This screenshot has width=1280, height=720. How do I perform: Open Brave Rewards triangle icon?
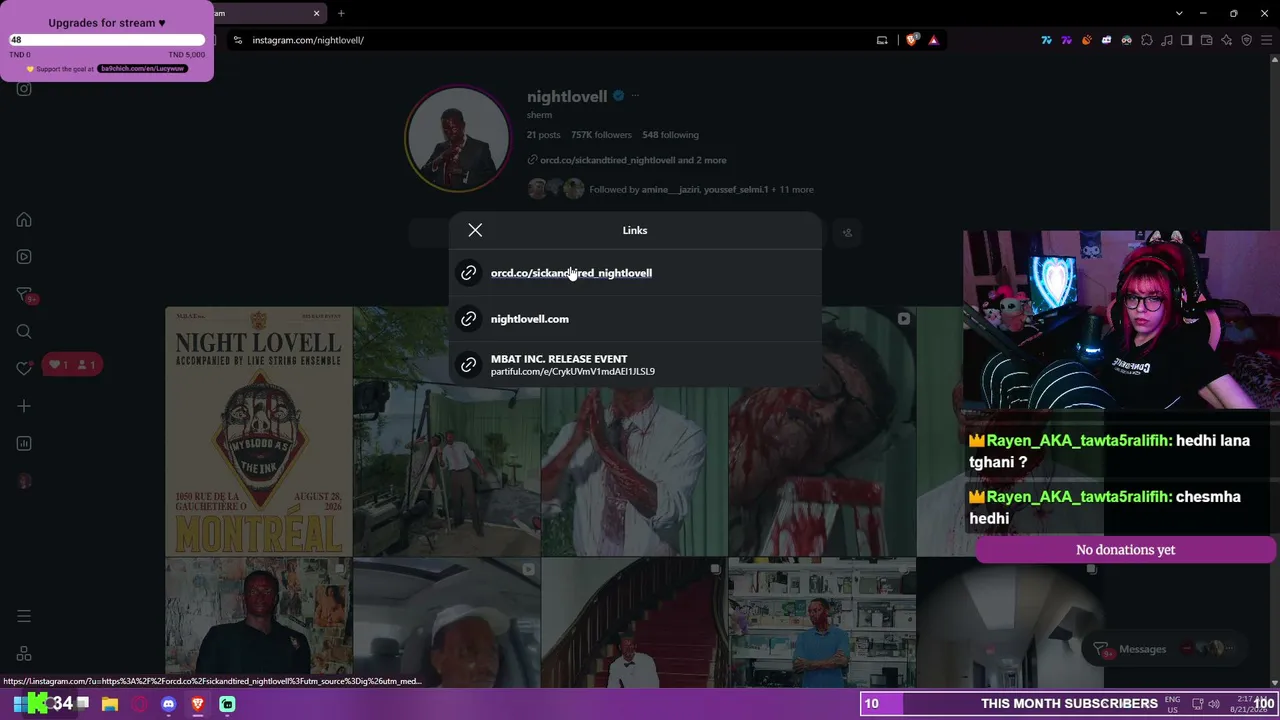pos(933,40)
